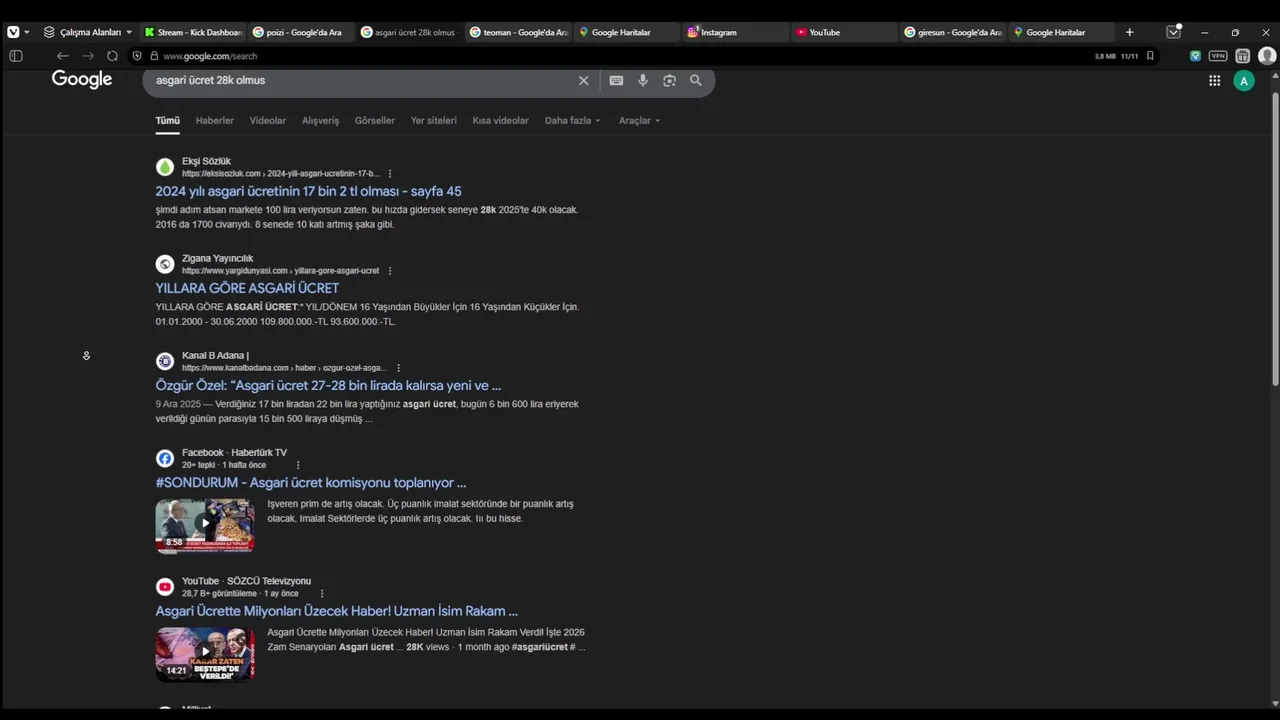Go forward with the Forward arrow
The width and height of the screenshot is (1280, 720).
click(x=88, y=56)
